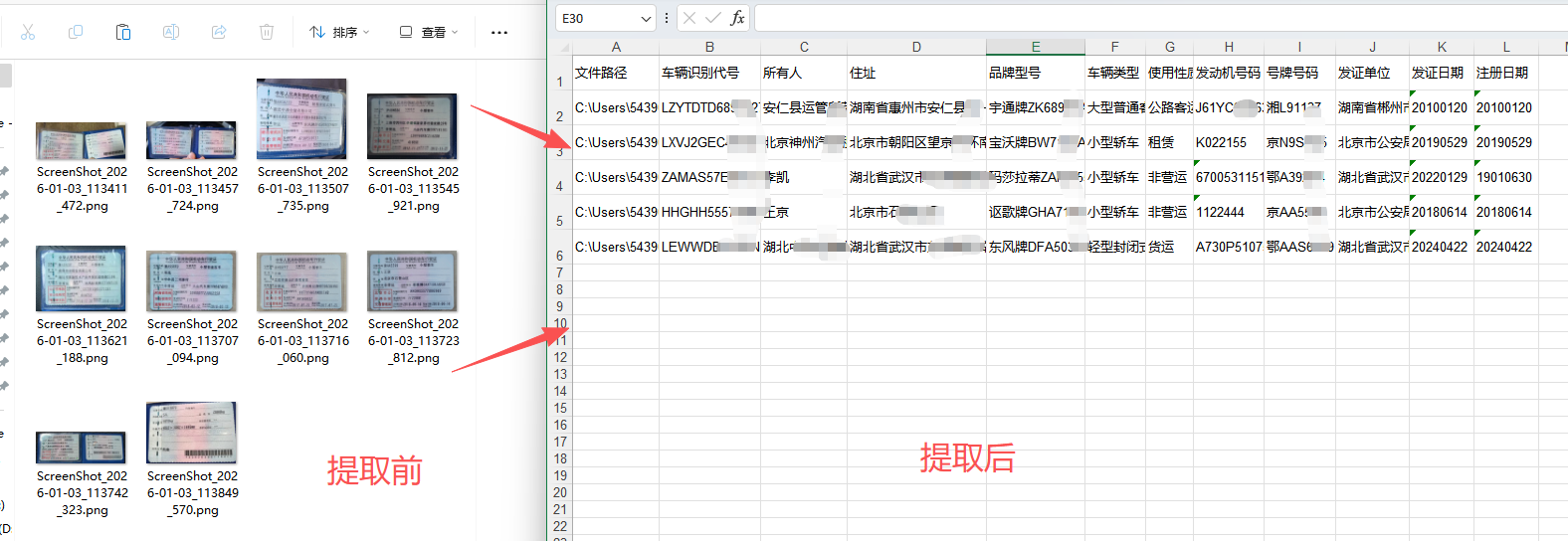Click cell with header 发动机号码

[x=1229, y=73]
